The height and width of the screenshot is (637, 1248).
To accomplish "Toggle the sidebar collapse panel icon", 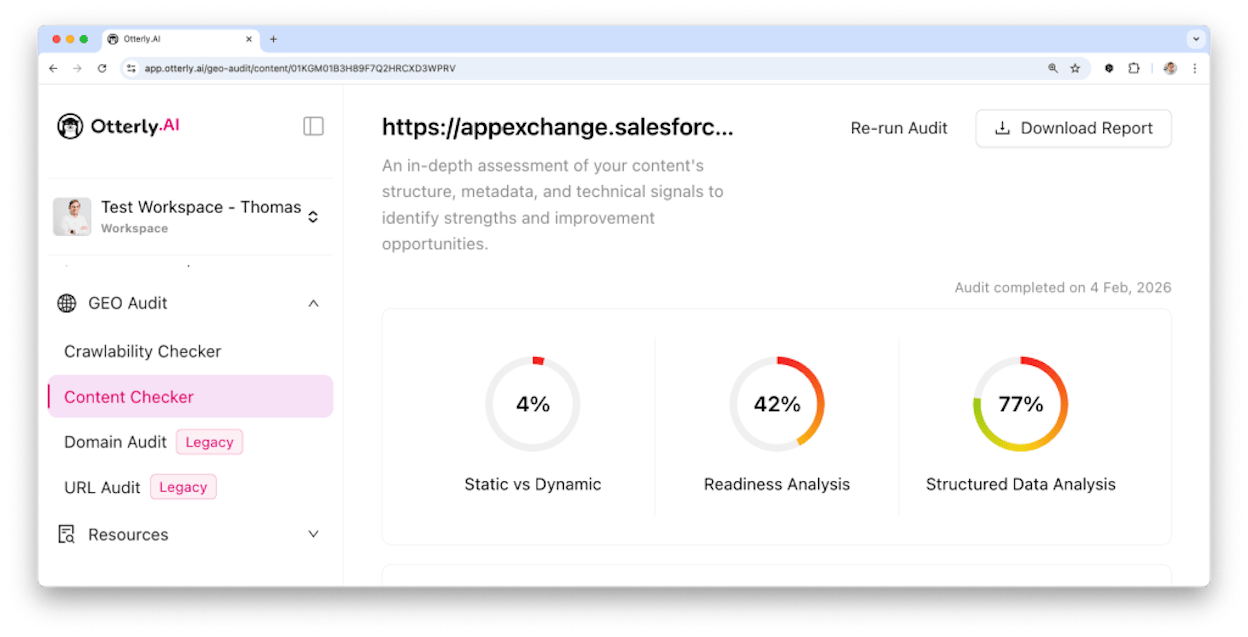I will click(x=313, y=126).
